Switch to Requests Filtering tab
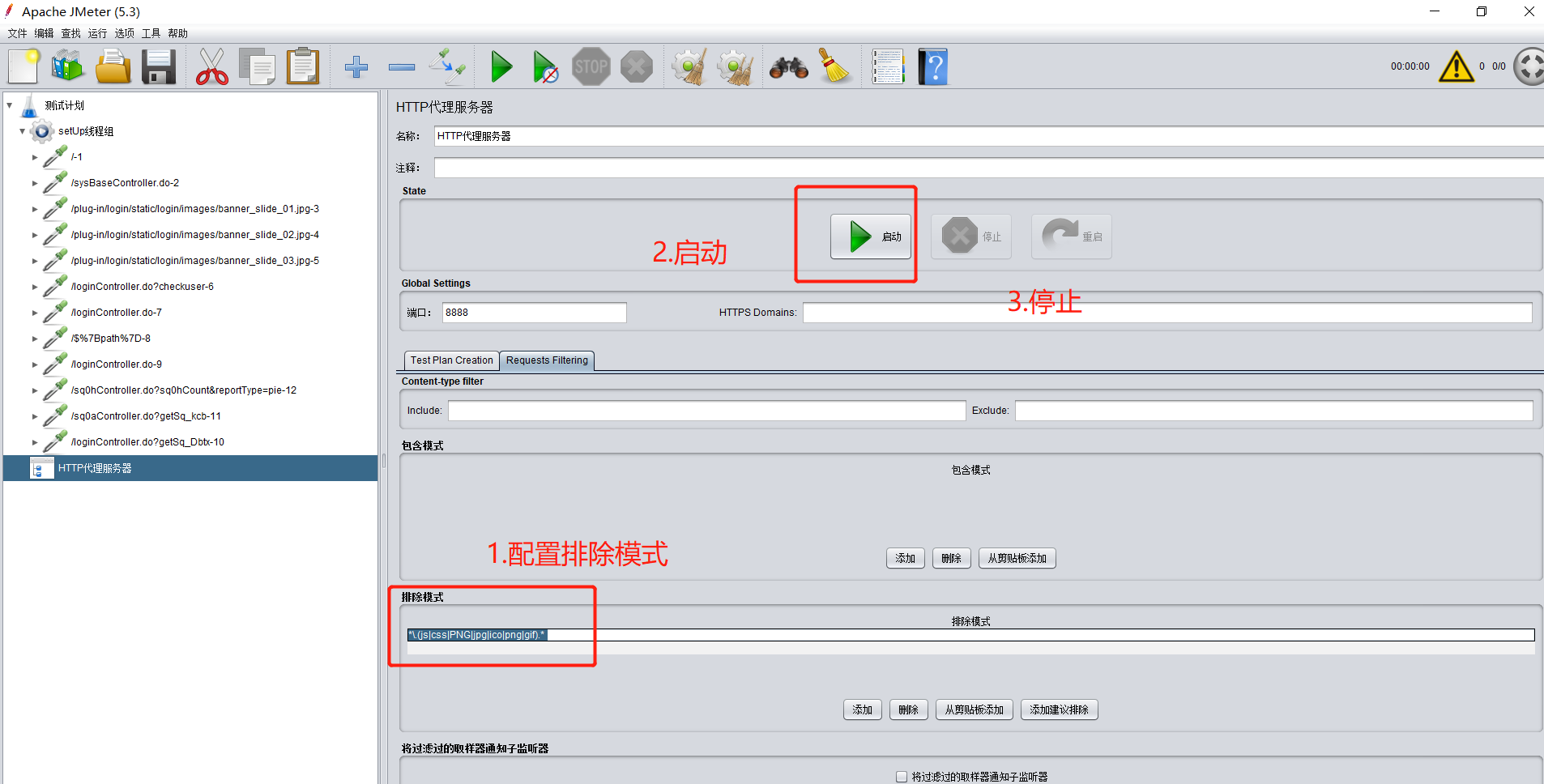The width and height of the screenshot is (1544, 784). 547,360
